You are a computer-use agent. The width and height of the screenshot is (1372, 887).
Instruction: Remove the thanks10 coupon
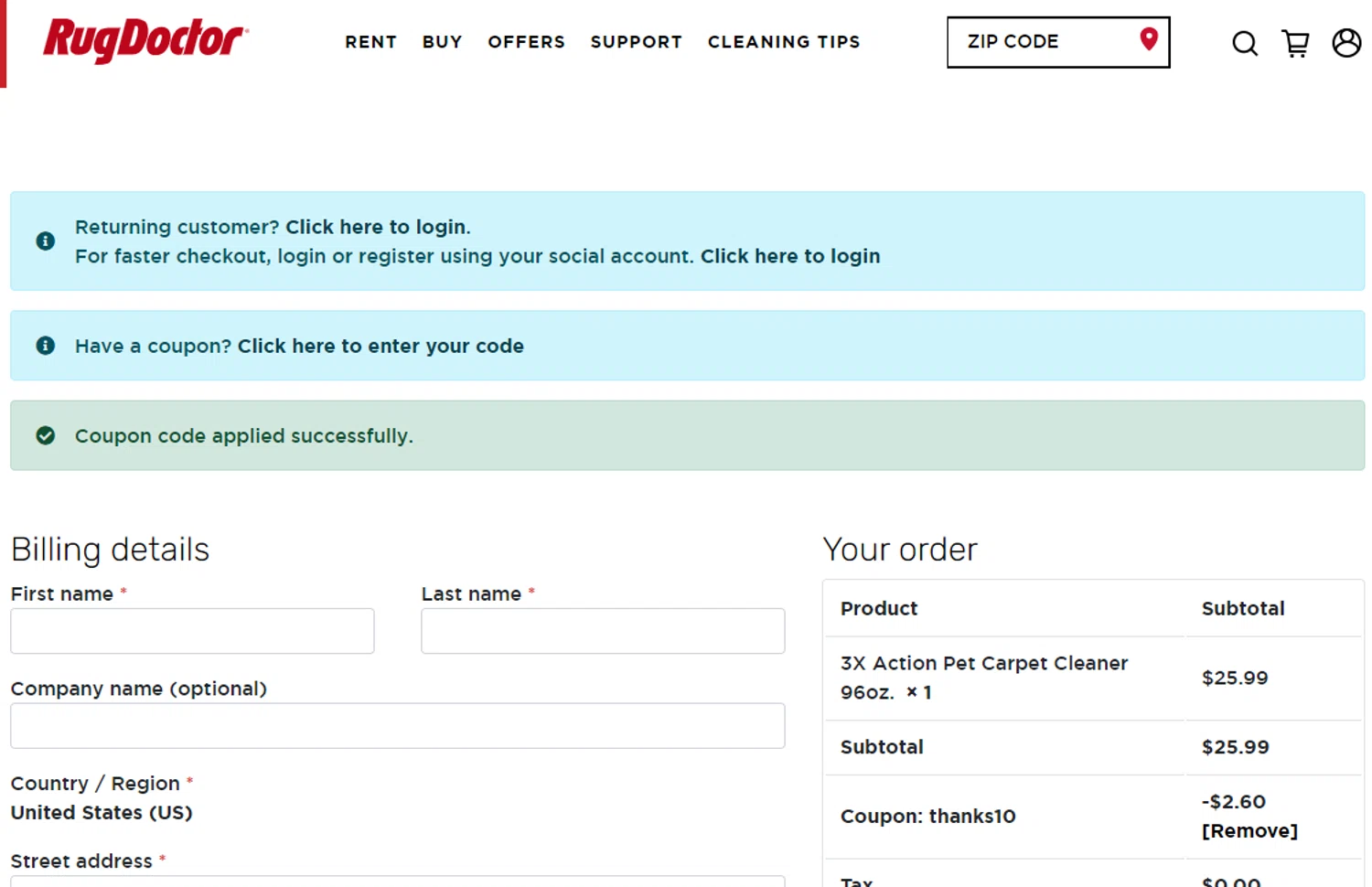(1249, 830)
